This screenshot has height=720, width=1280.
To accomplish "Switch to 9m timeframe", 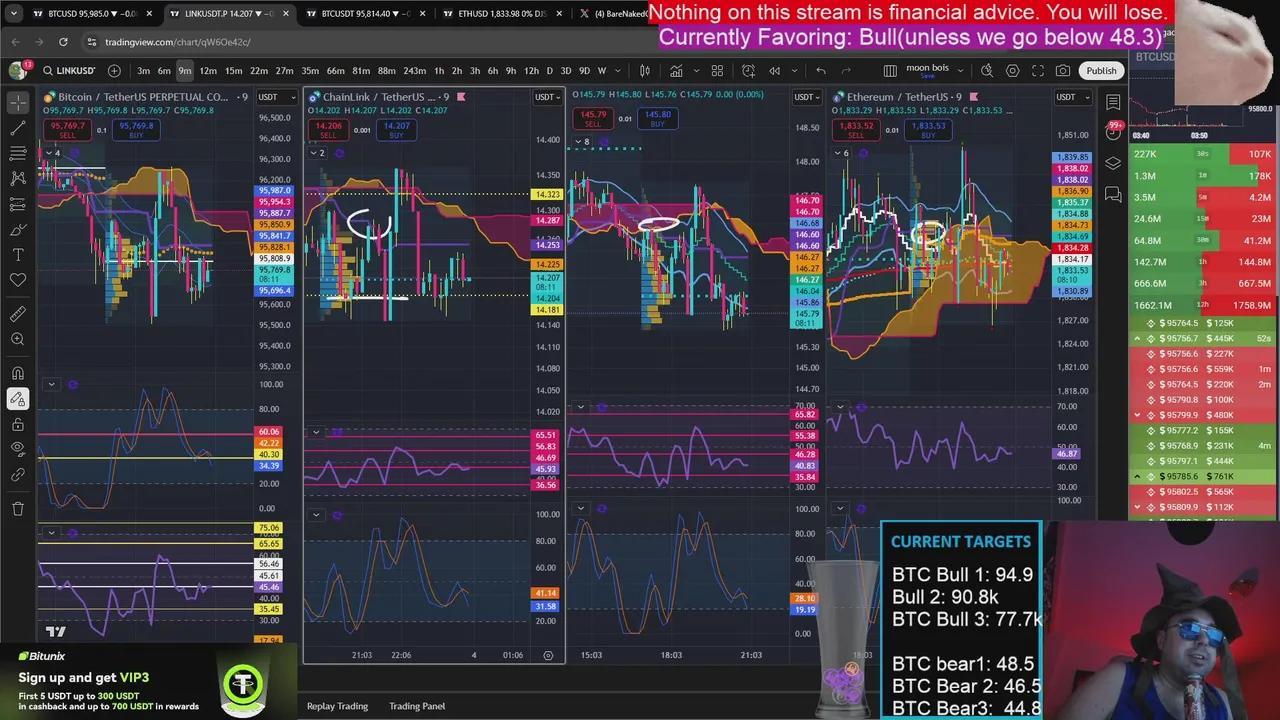I will point(185,71).
